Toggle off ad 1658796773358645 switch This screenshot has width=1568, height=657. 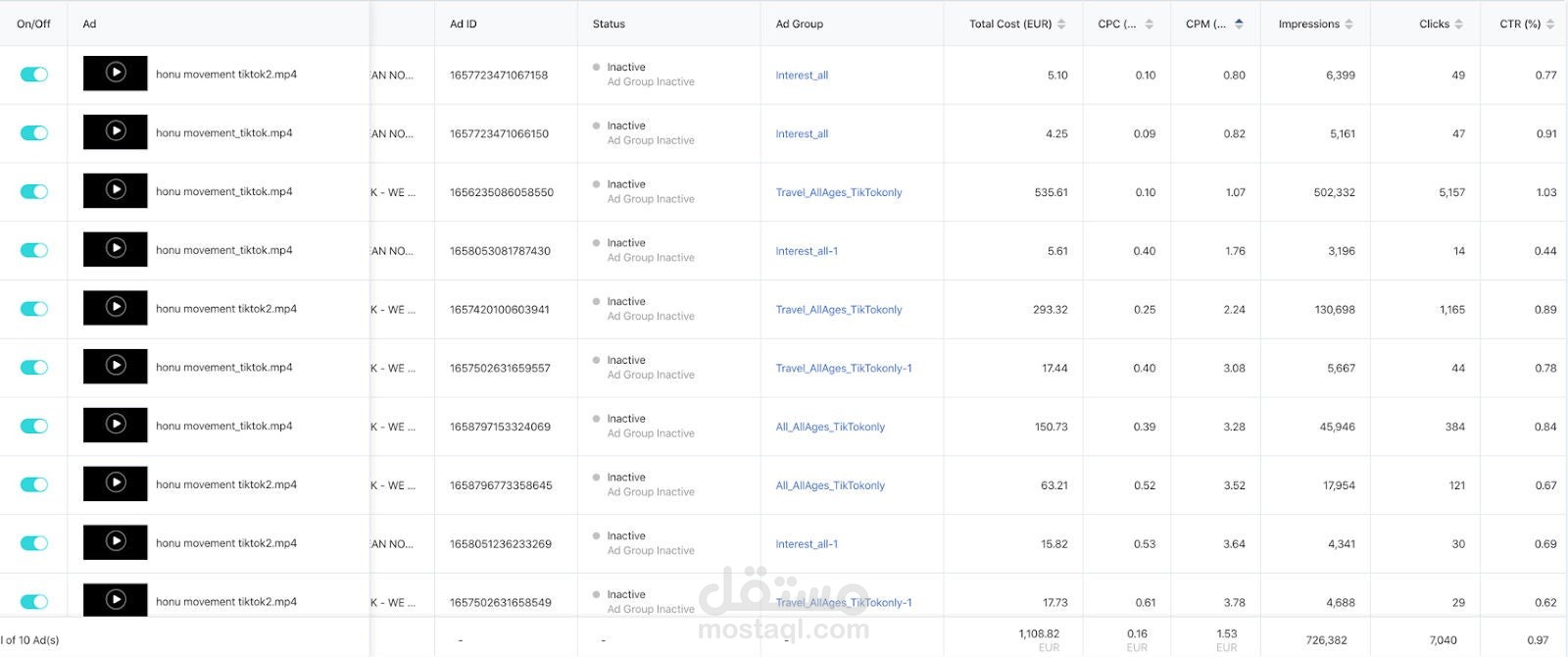click(x=34, y=484)
